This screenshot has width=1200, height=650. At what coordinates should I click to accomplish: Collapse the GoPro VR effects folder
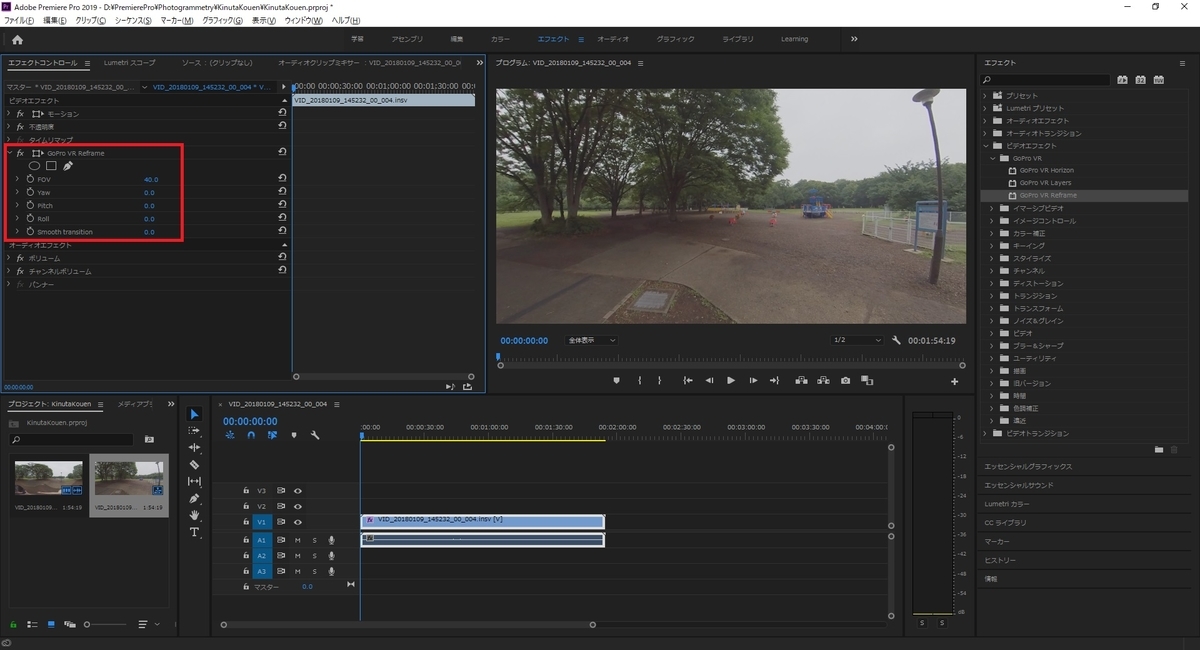(x=993, y=158)
